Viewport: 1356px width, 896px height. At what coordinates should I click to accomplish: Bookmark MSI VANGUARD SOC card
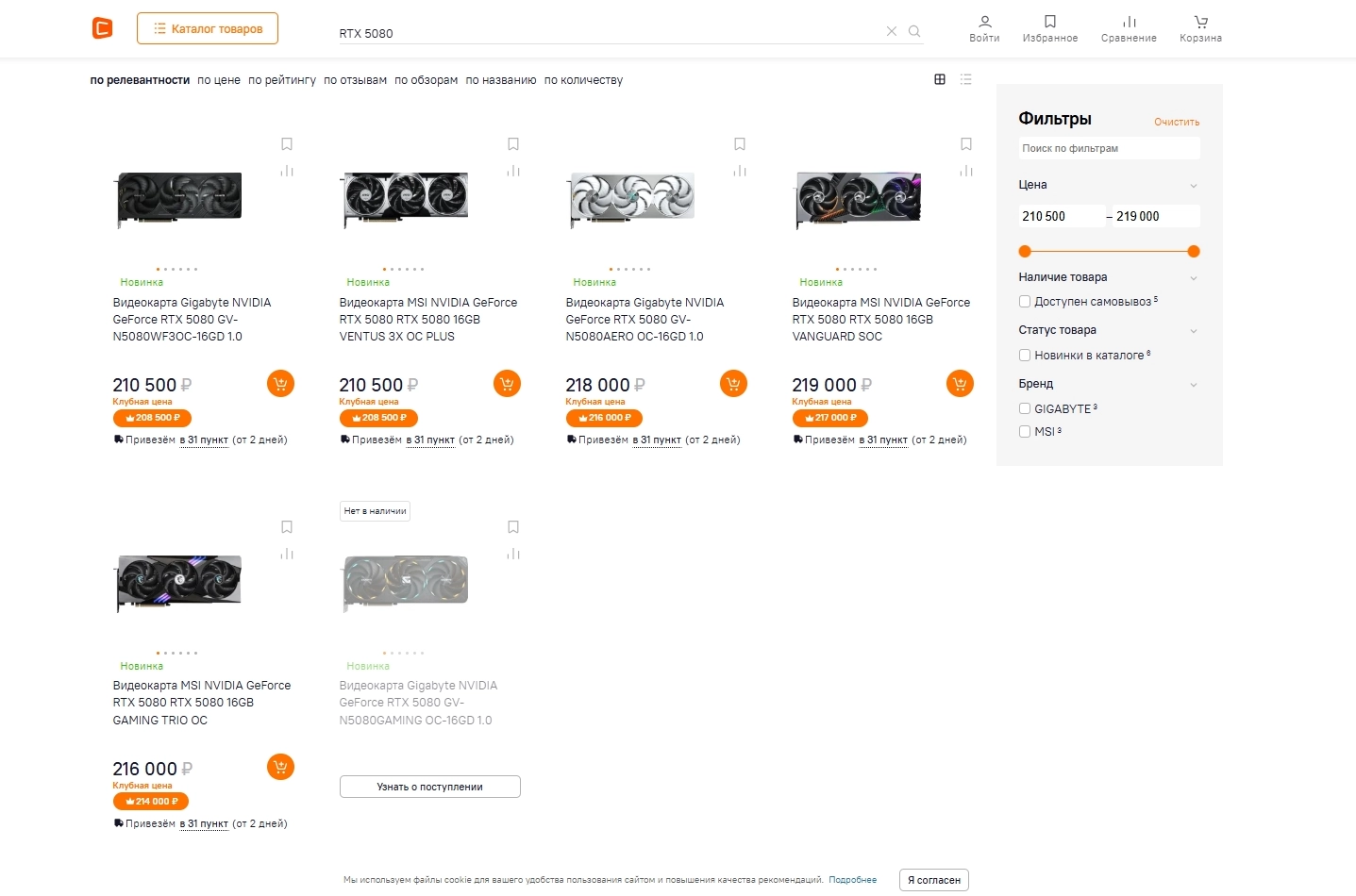966,144
